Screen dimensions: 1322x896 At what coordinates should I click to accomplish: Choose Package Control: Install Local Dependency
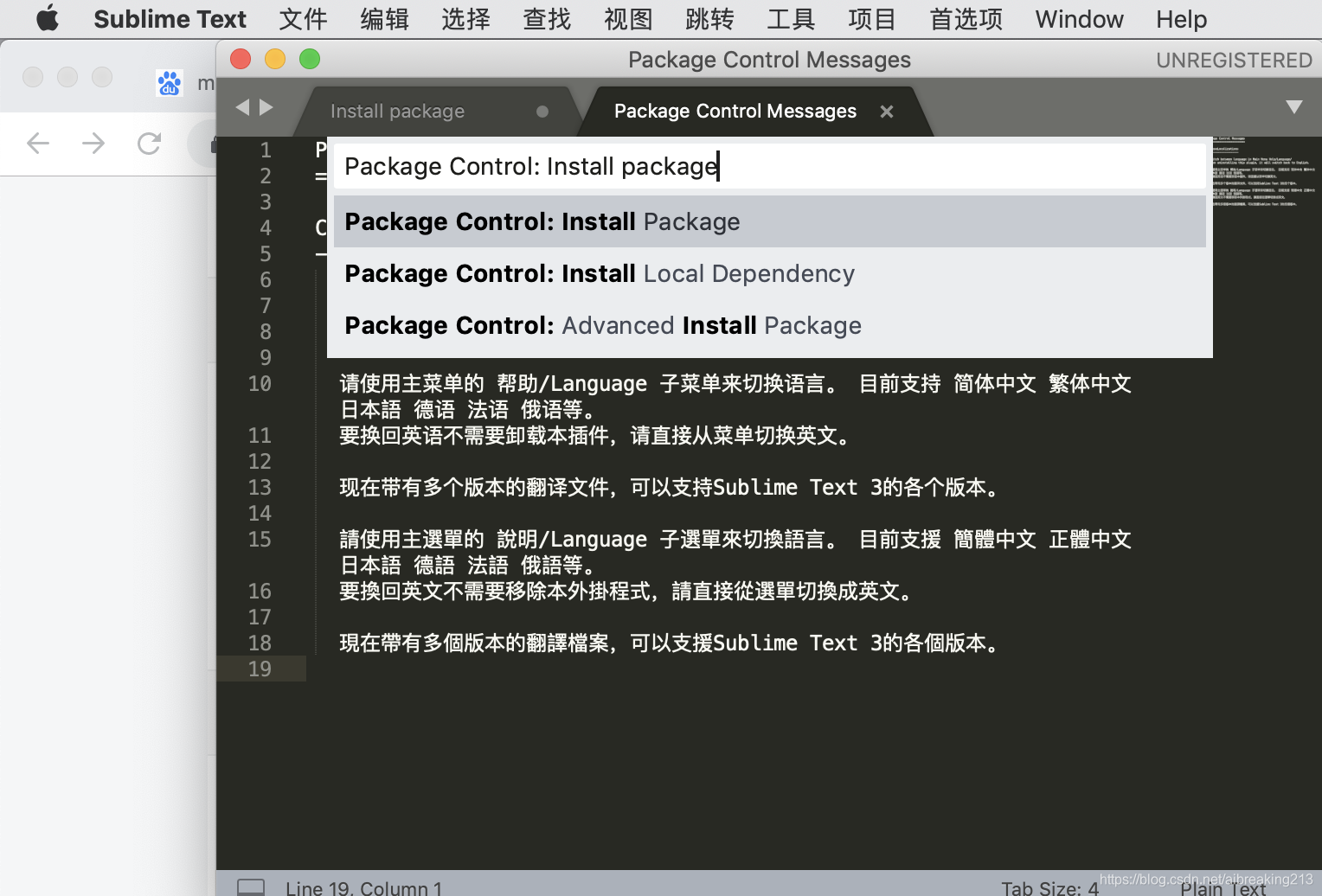598,273
